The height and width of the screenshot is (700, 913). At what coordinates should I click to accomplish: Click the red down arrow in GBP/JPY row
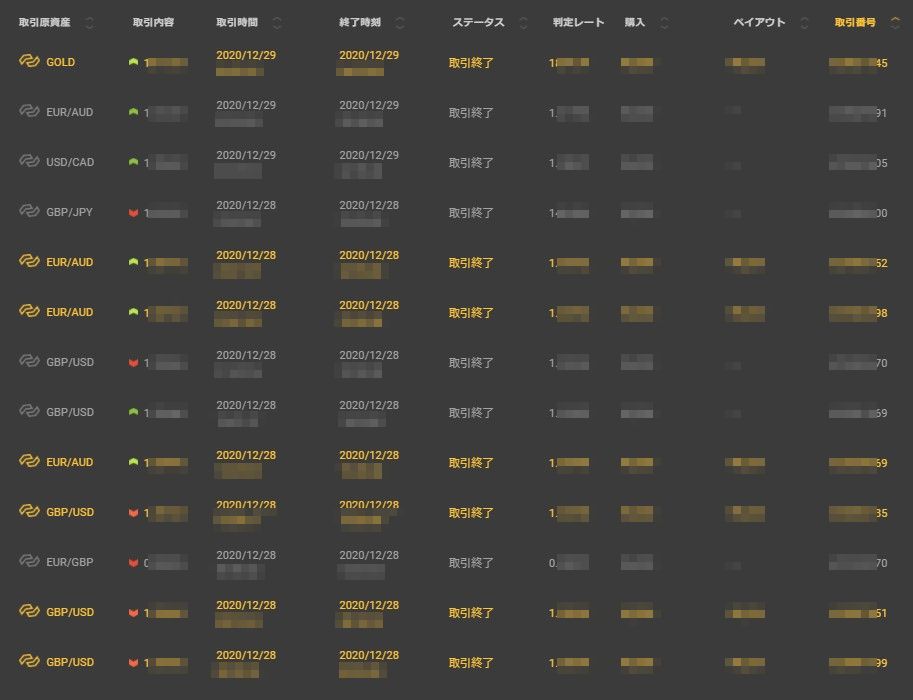[x=133, y=212]
